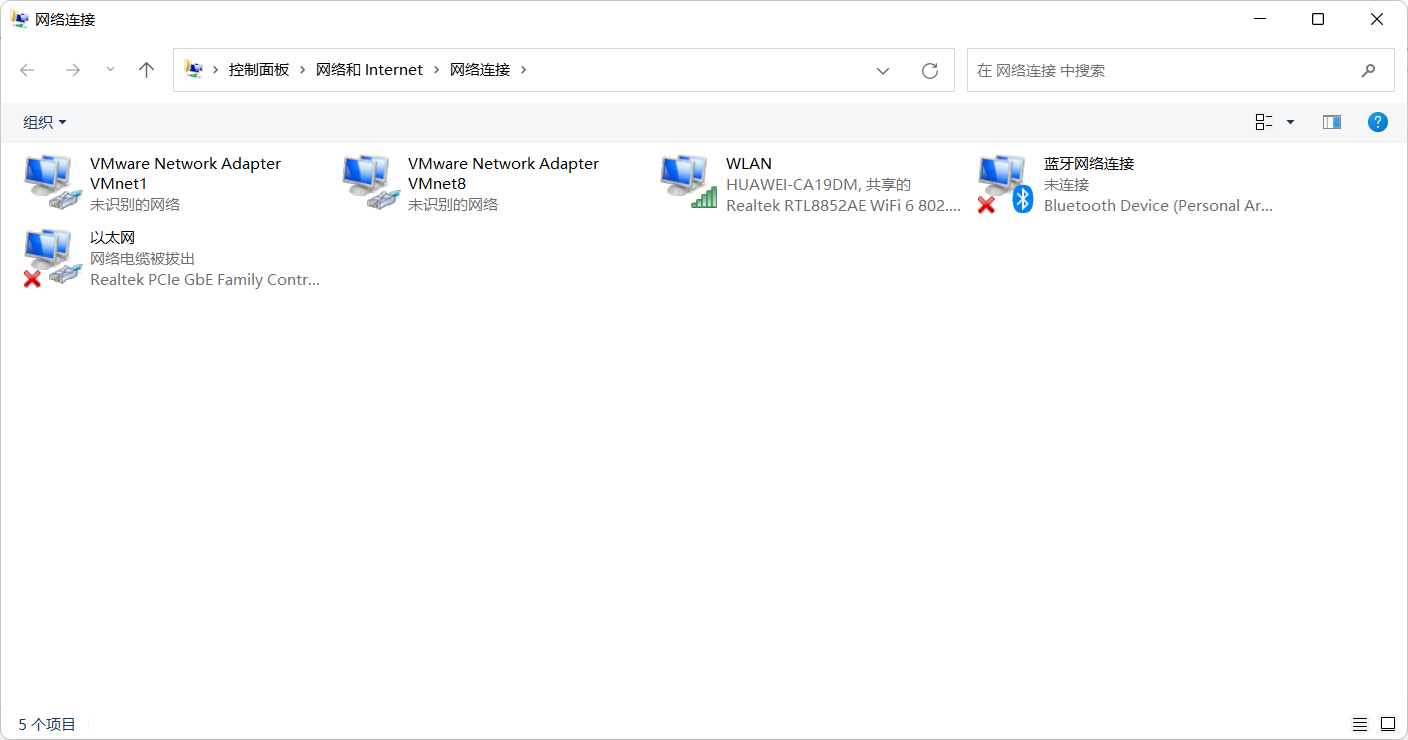Click the change view layout button
The width and height of the screenshot is (1408, 740).
coord(1264,122)
